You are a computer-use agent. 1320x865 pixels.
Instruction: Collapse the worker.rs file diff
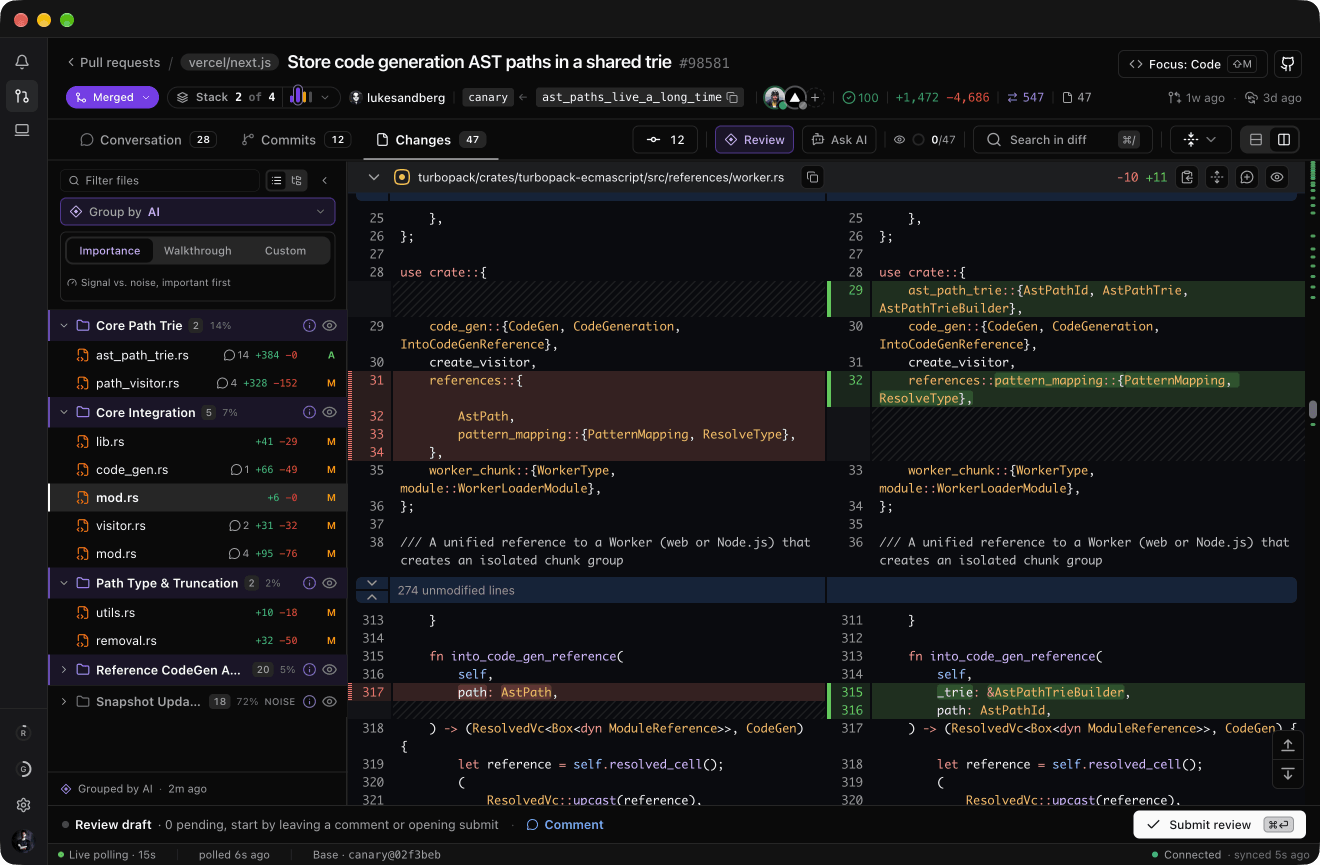[374, 177]
